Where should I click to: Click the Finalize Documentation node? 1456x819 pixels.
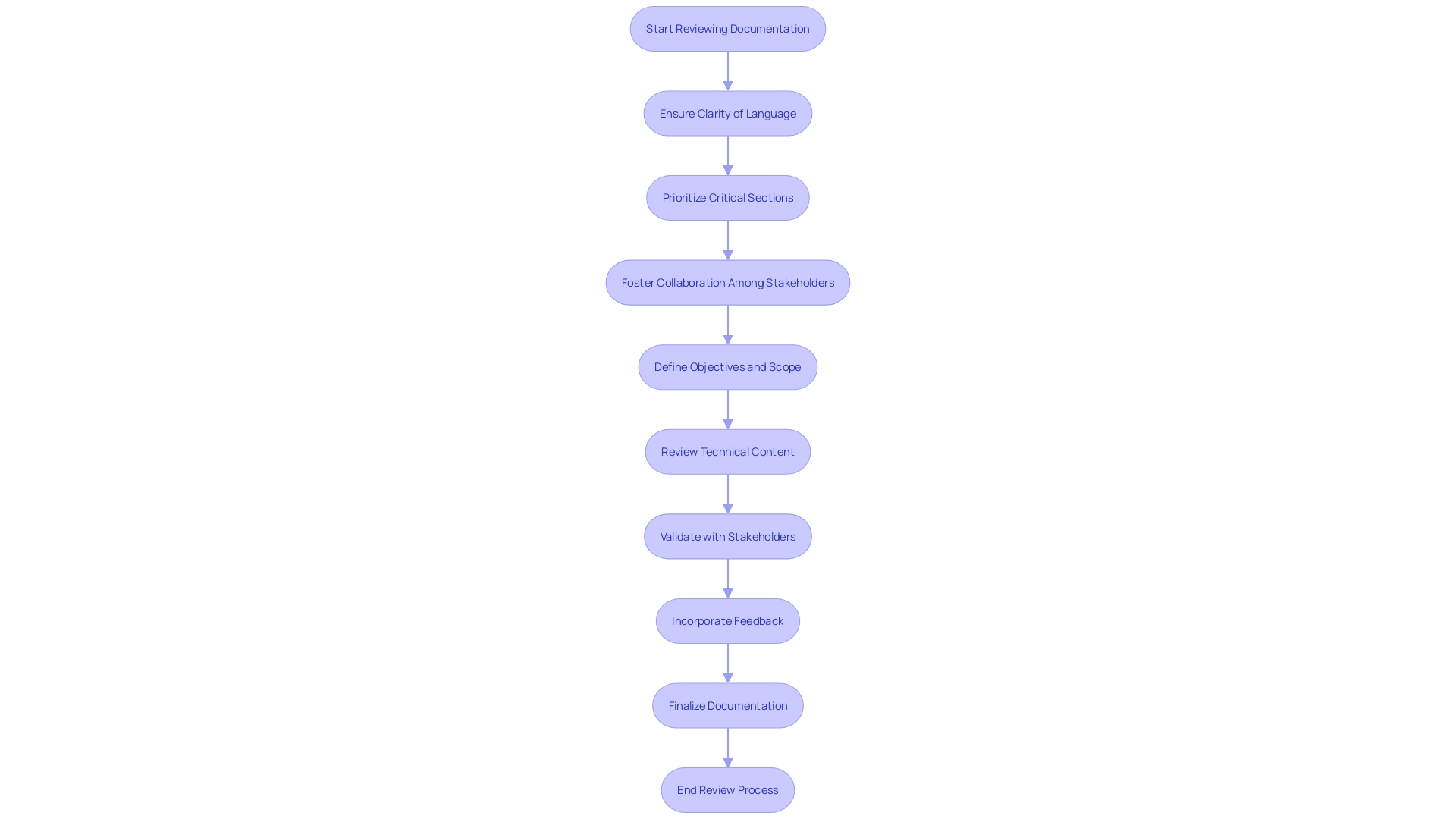click(728, 705)
